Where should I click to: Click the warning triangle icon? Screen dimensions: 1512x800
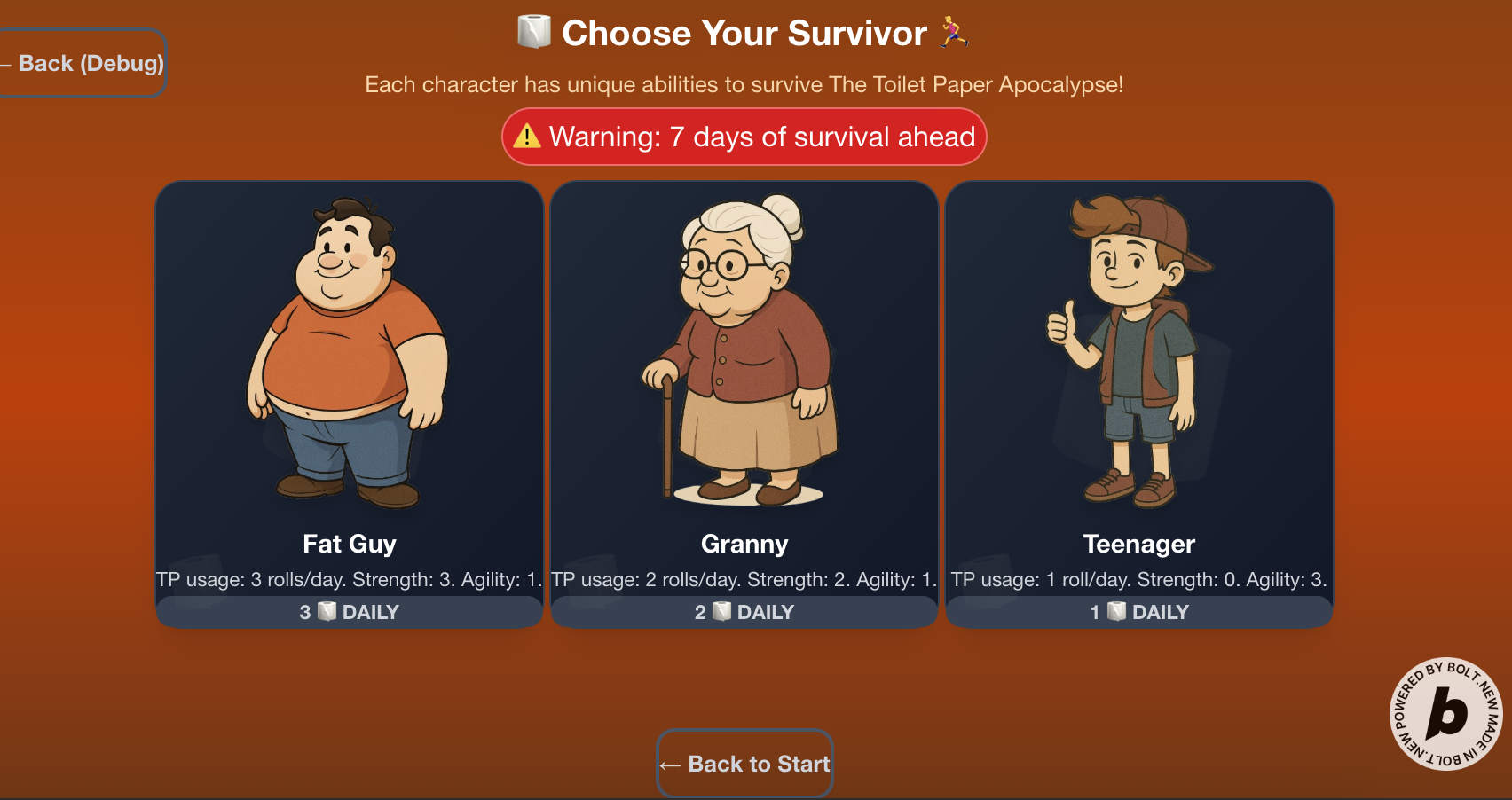coord(527,137)
